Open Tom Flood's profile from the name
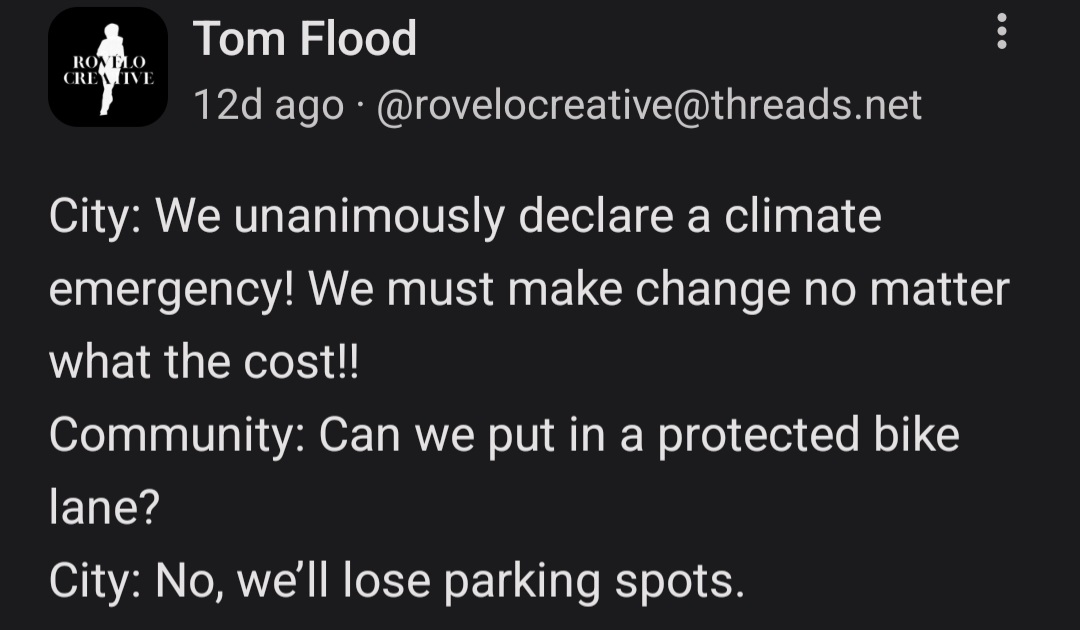This screenshot has width=1080, height=630. pyautogui.click(x=304, y=40)
